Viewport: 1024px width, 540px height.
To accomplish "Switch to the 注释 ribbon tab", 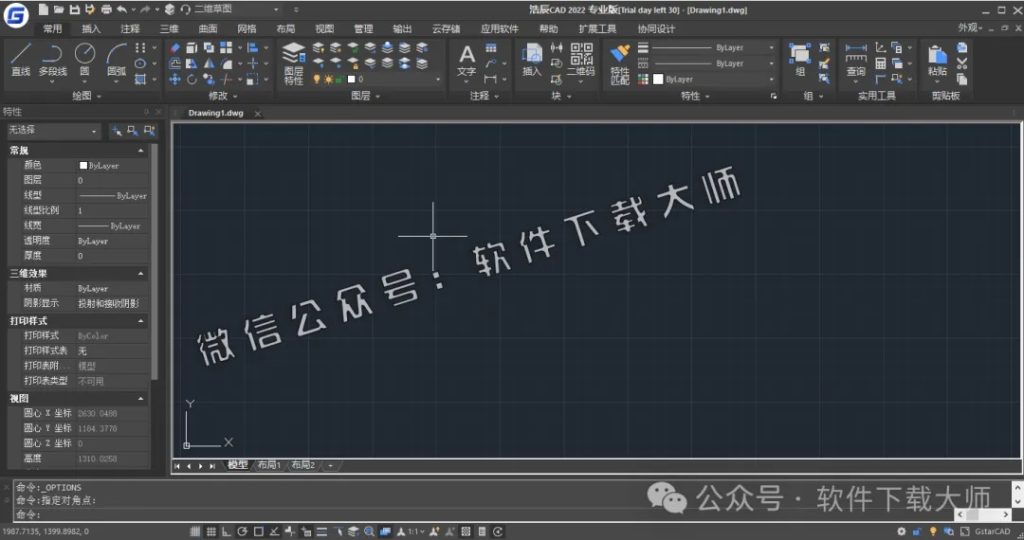I will click(x=130, y=29).
